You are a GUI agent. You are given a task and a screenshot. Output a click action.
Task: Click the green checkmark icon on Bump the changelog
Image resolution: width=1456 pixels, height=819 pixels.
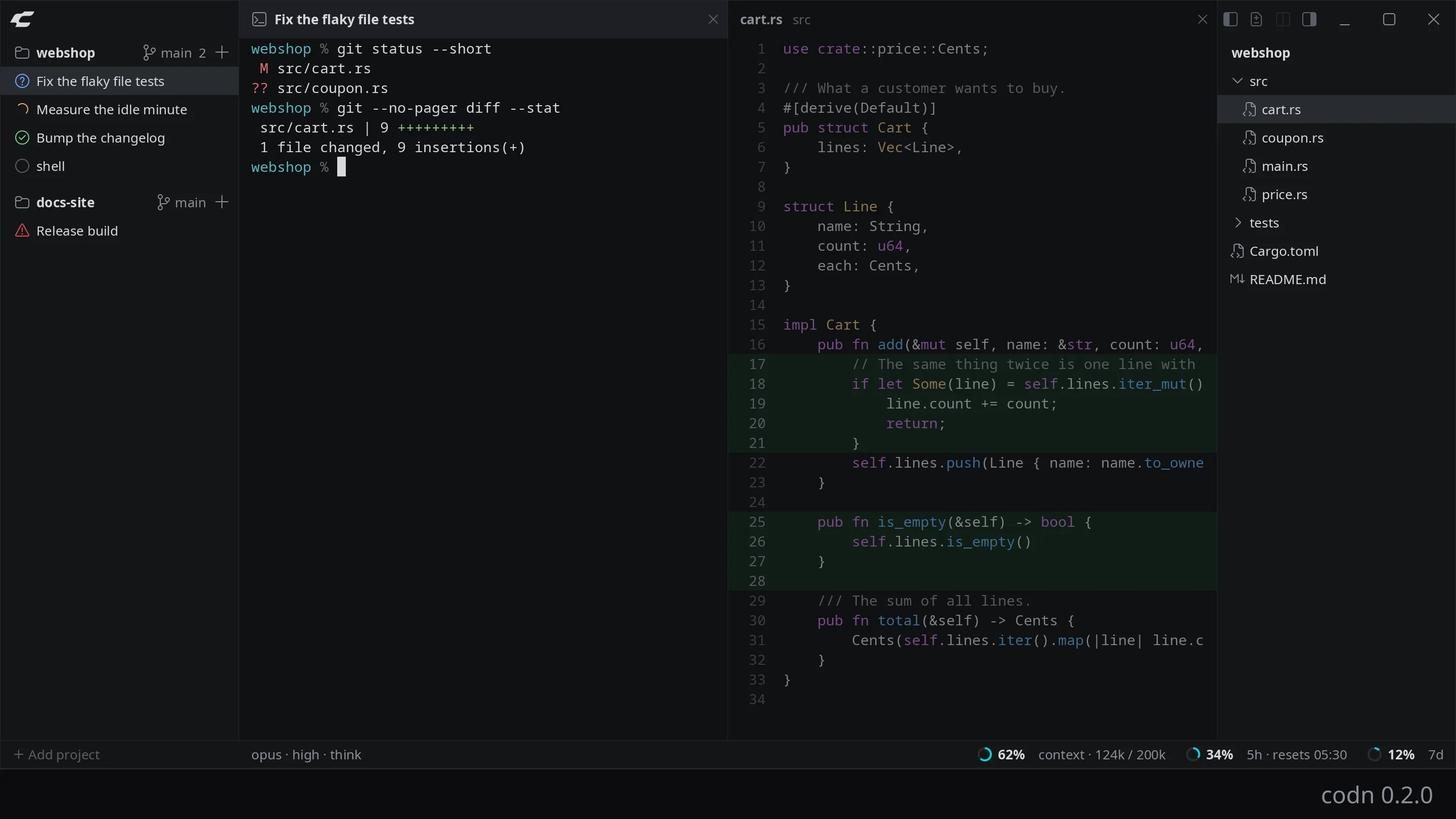click(22, 138)
